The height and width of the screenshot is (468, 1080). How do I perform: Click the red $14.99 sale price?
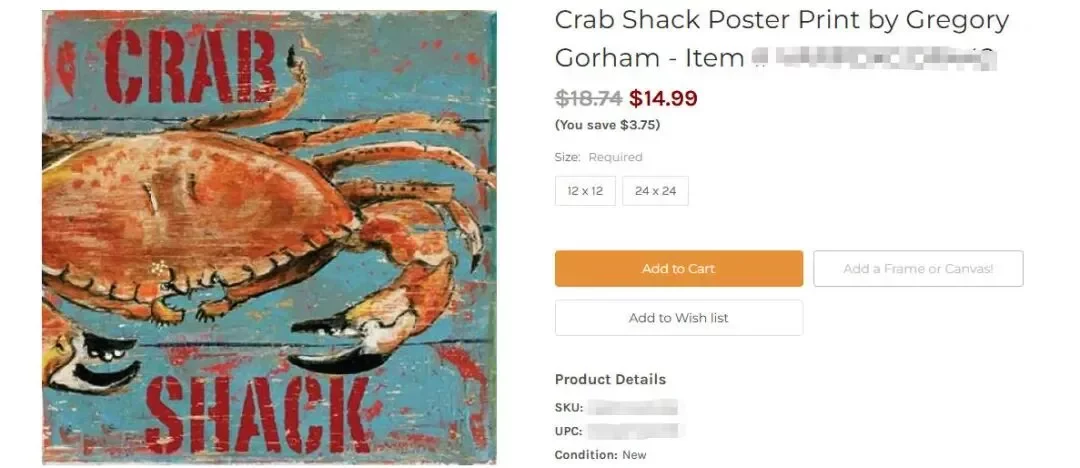click(x=663, y=98)
